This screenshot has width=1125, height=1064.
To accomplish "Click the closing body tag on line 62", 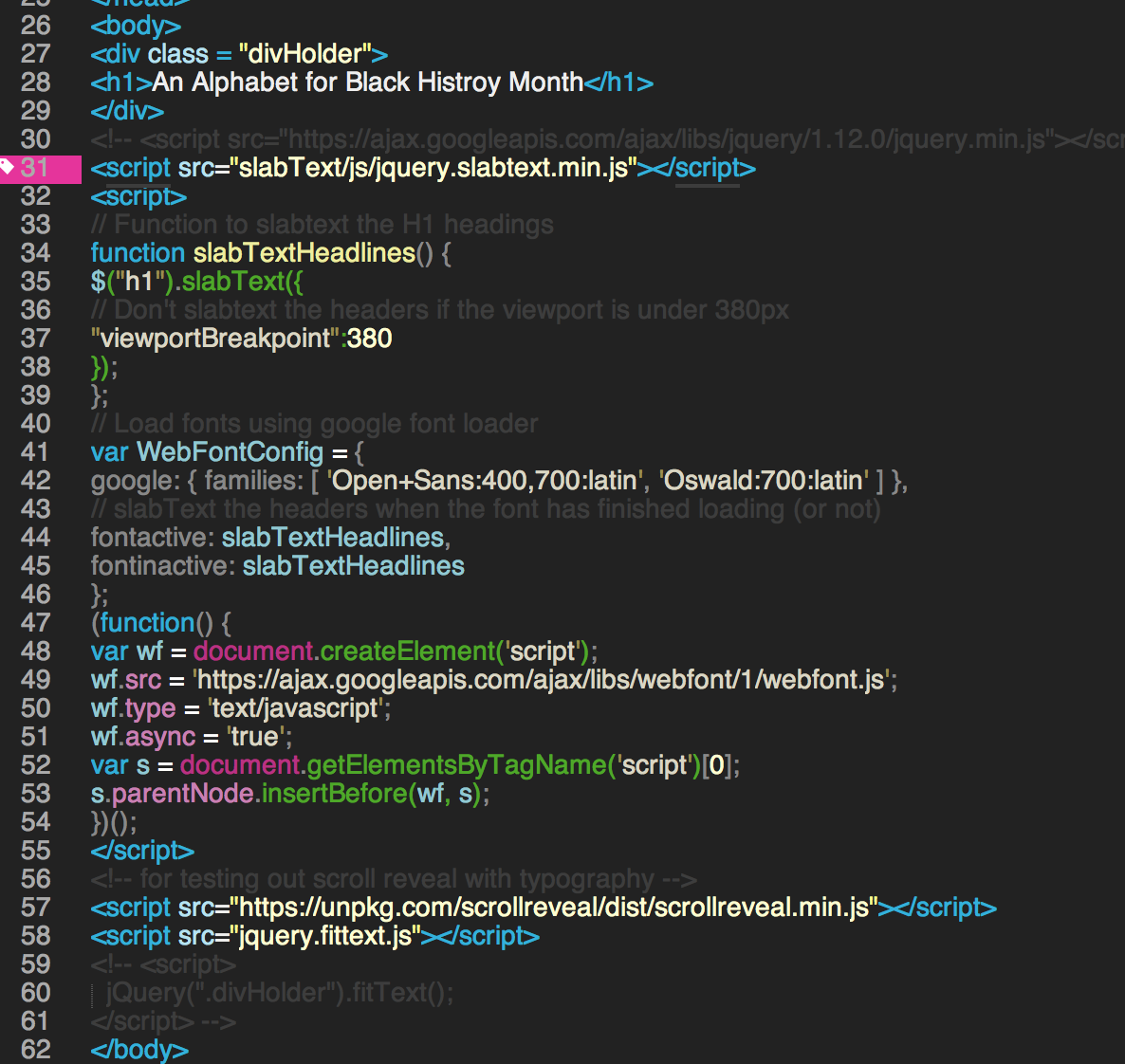I will pos(139,1051).
